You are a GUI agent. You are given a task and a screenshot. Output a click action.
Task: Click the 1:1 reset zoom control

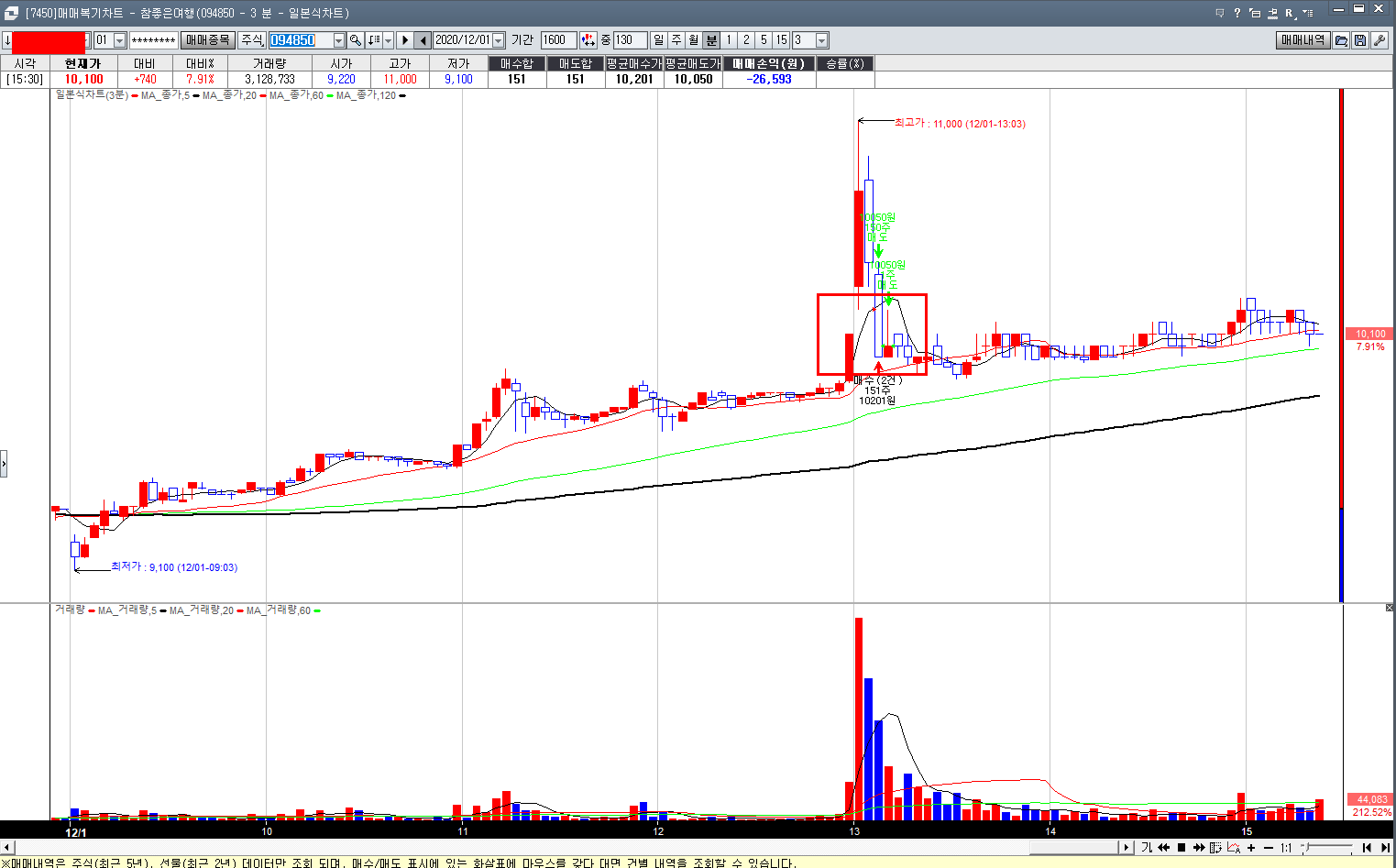1286,848
